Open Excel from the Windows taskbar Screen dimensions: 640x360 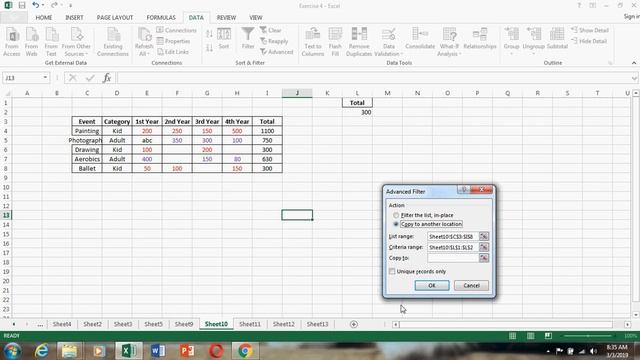click(129, 351)
